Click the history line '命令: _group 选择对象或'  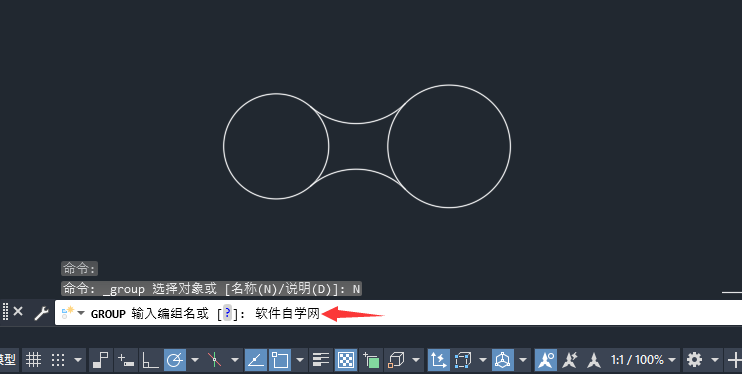coord(212,288)
